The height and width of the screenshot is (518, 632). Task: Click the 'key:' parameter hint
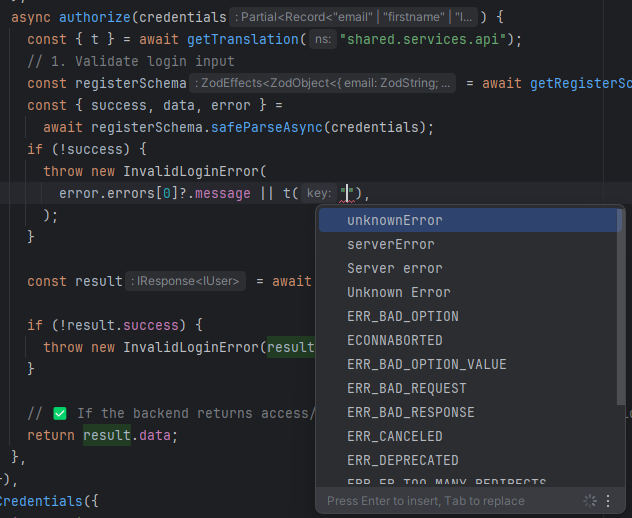319,193
